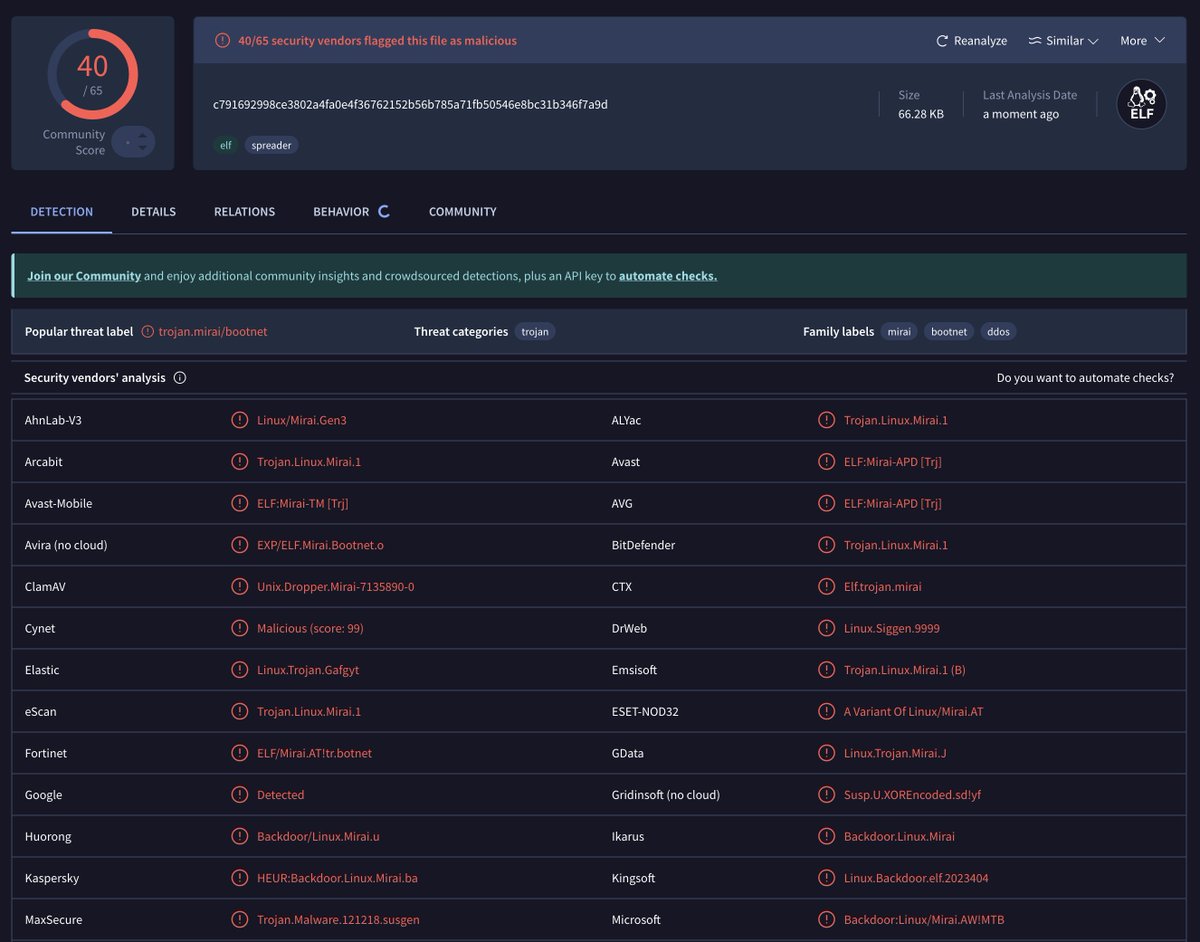Click the alert icon for DrWeb detection
This screenshot has width=1200, height=942.
pyautogui.click(x=826, y=628)
